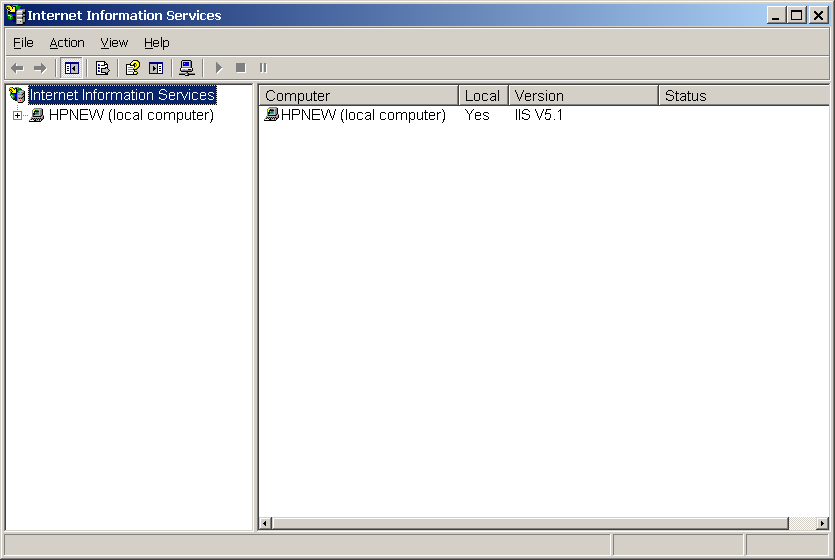The width and height of the screenshot is (835, 560).
Task: Click the Start item play icon
Action: [218, 68]
